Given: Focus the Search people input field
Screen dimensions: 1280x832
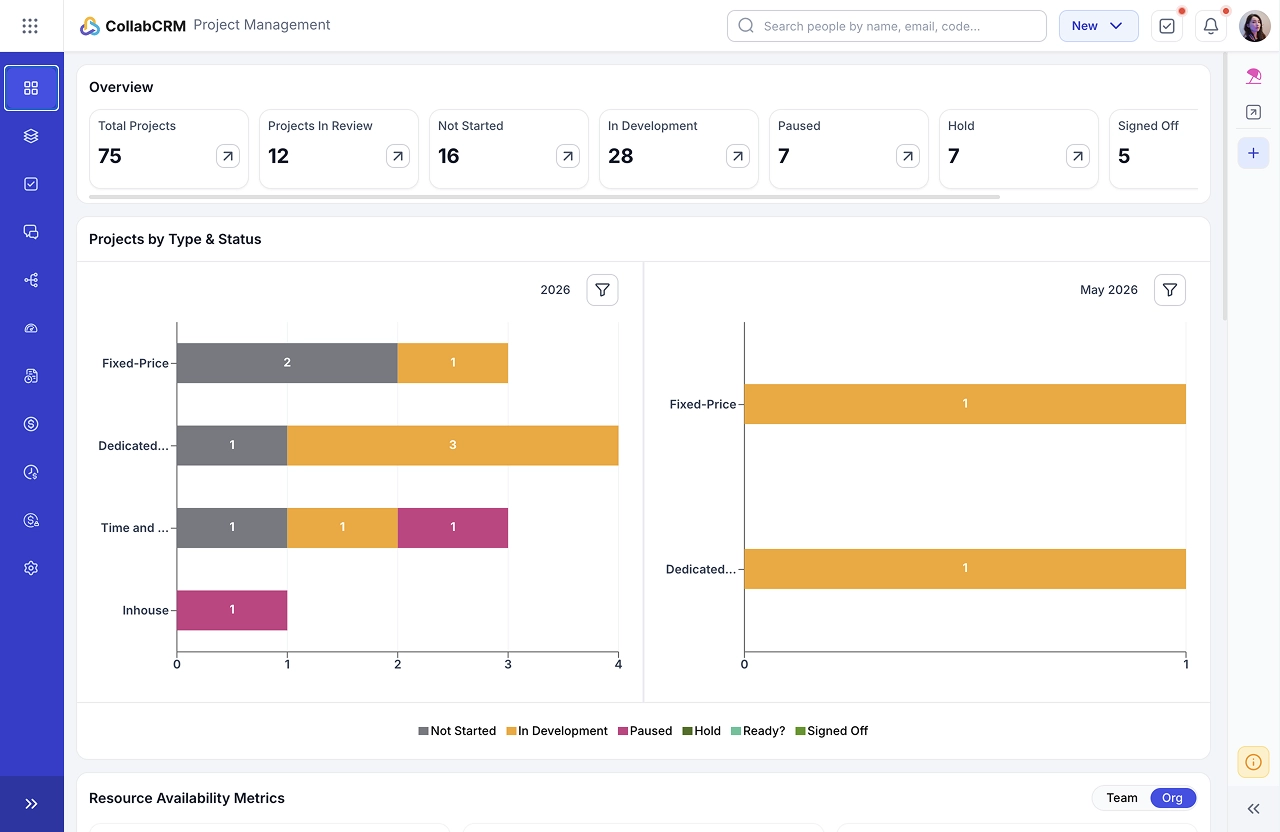Looking at the screenshot, I should point(887,26).
